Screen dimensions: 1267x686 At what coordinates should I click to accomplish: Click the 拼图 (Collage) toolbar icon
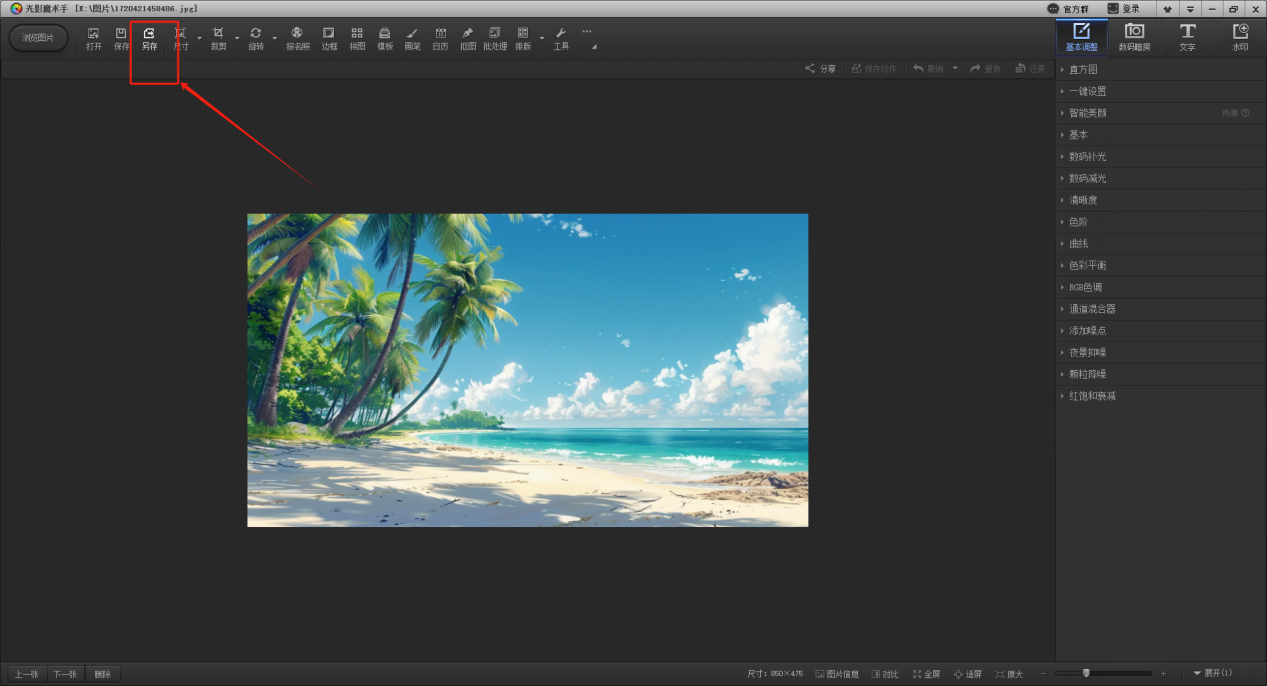point(357,38)
